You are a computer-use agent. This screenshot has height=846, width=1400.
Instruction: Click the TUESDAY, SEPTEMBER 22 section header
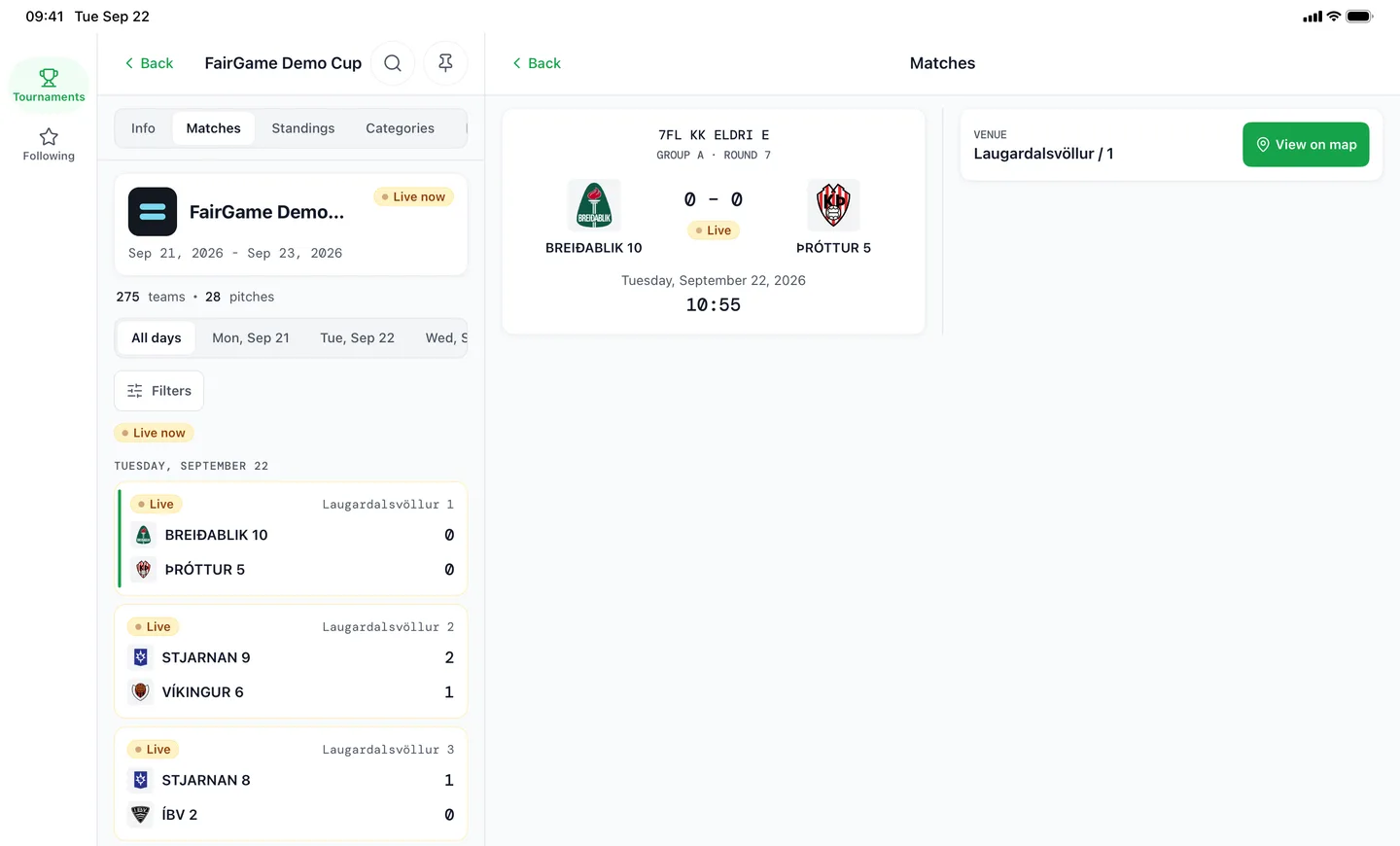click(x=192, y=466)
